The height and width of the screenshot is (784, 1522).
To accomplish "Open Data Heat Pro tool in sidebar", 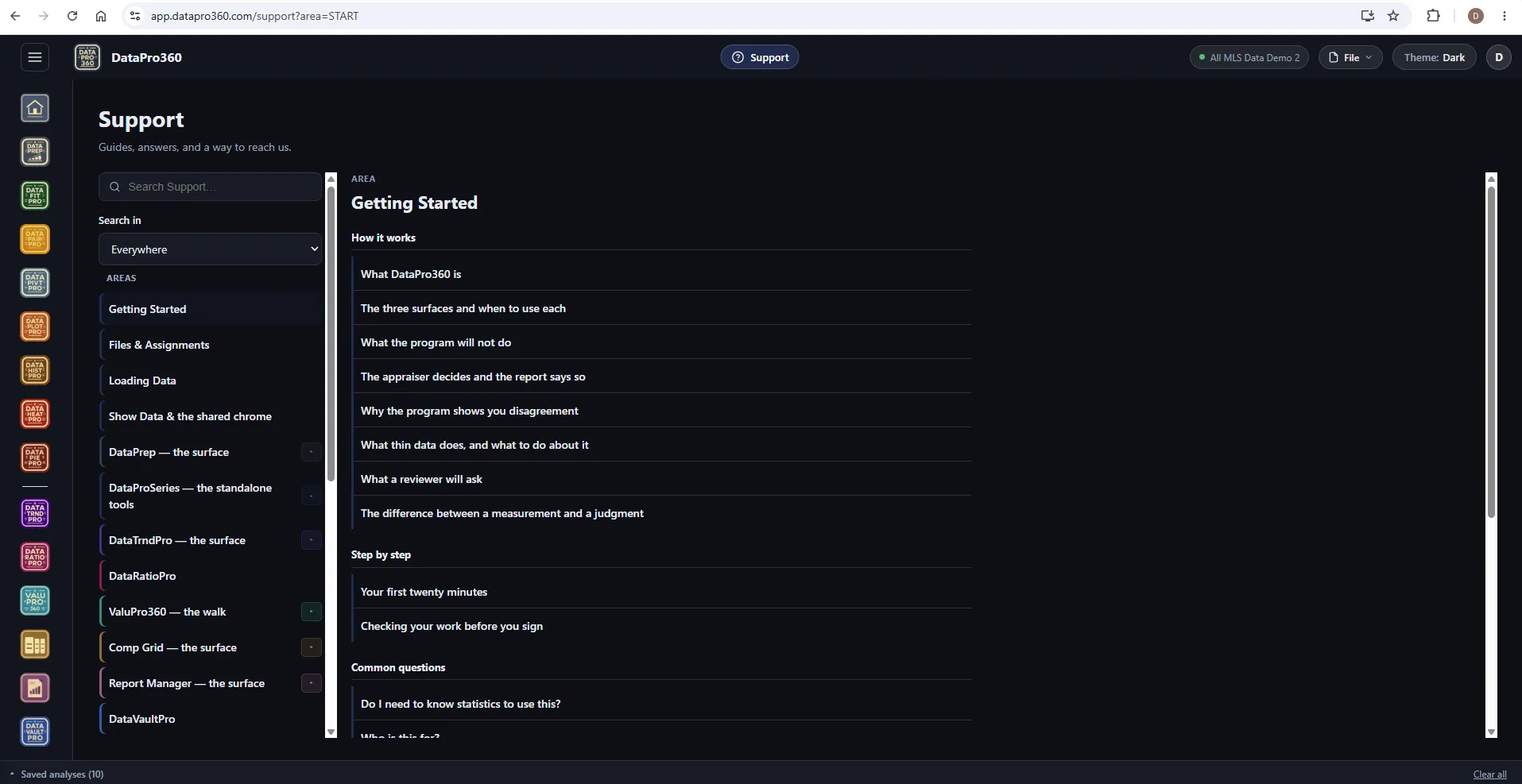I will click(35, 414).
